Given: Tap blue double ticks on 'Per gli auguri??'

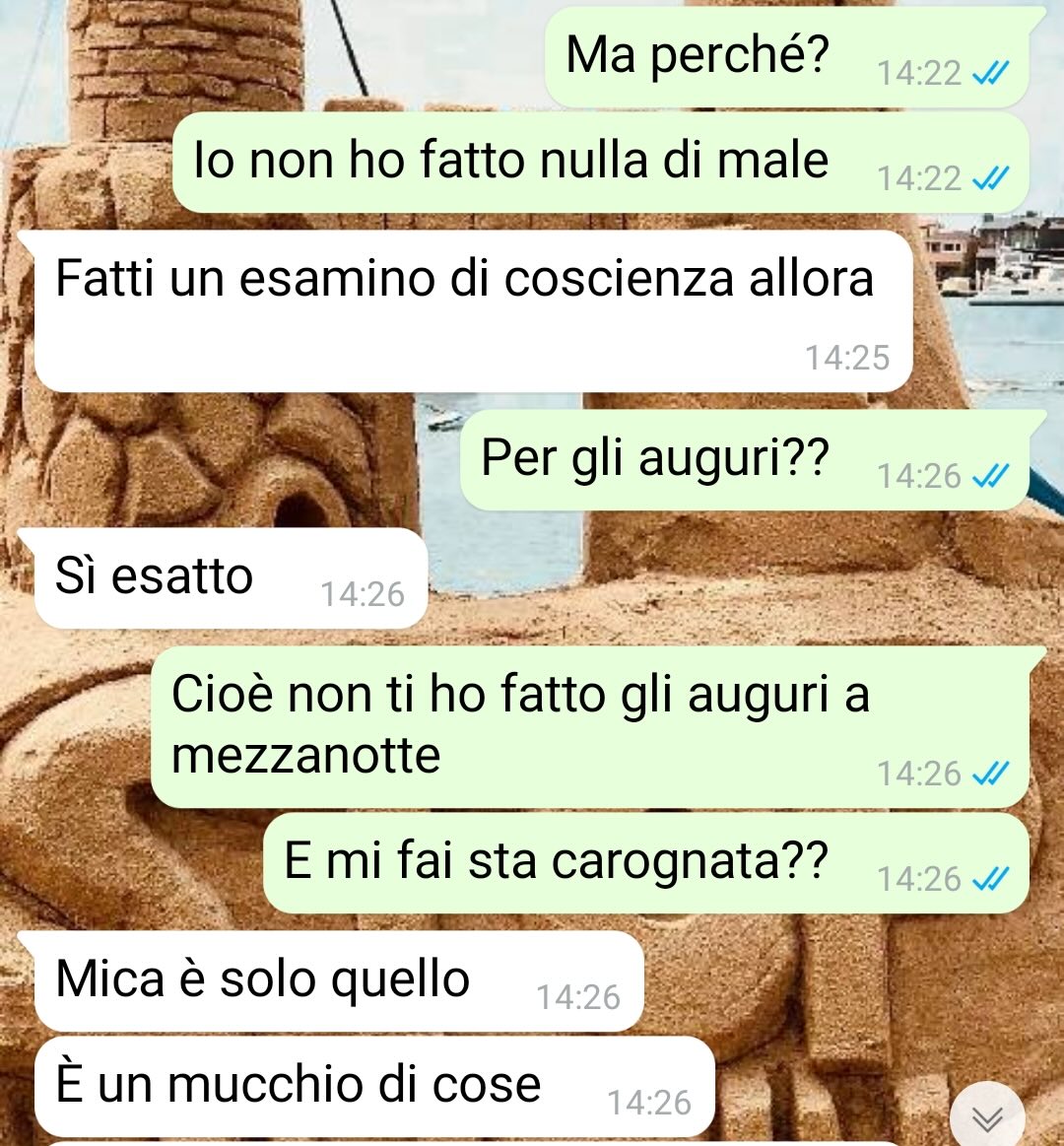Looking at the screenshot, I should pyautogui.click(x=991, y=477).
